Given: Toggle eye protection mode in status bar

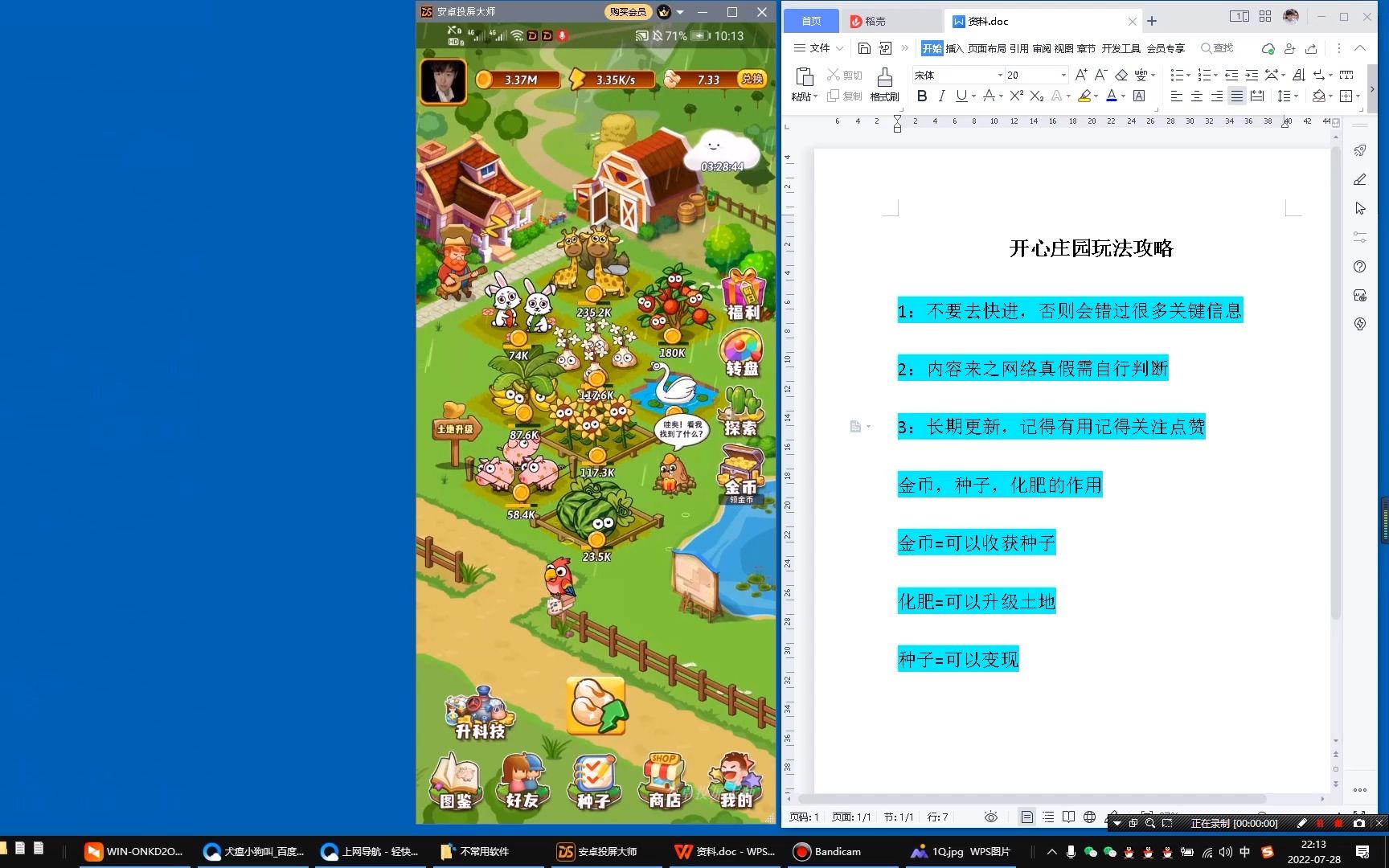Looking at the screenshot, I should [991, 817].
